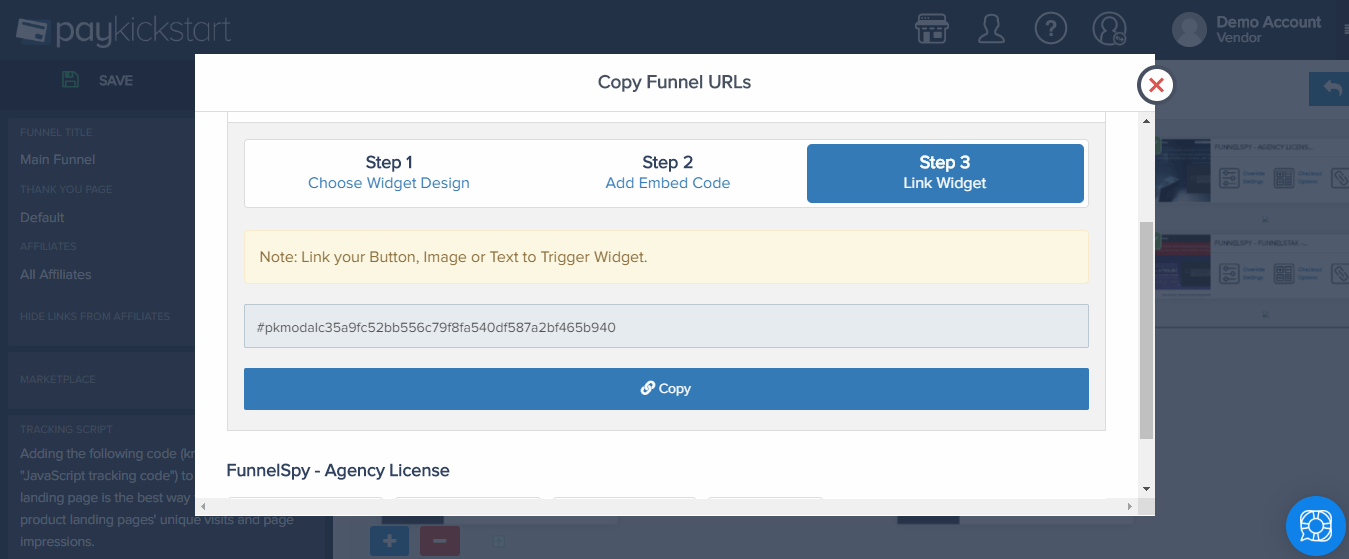Select the Step 2 Add Embed Code tab
Image resolution: width=1349 pixels, height=559 pixels.
[668, 172]
